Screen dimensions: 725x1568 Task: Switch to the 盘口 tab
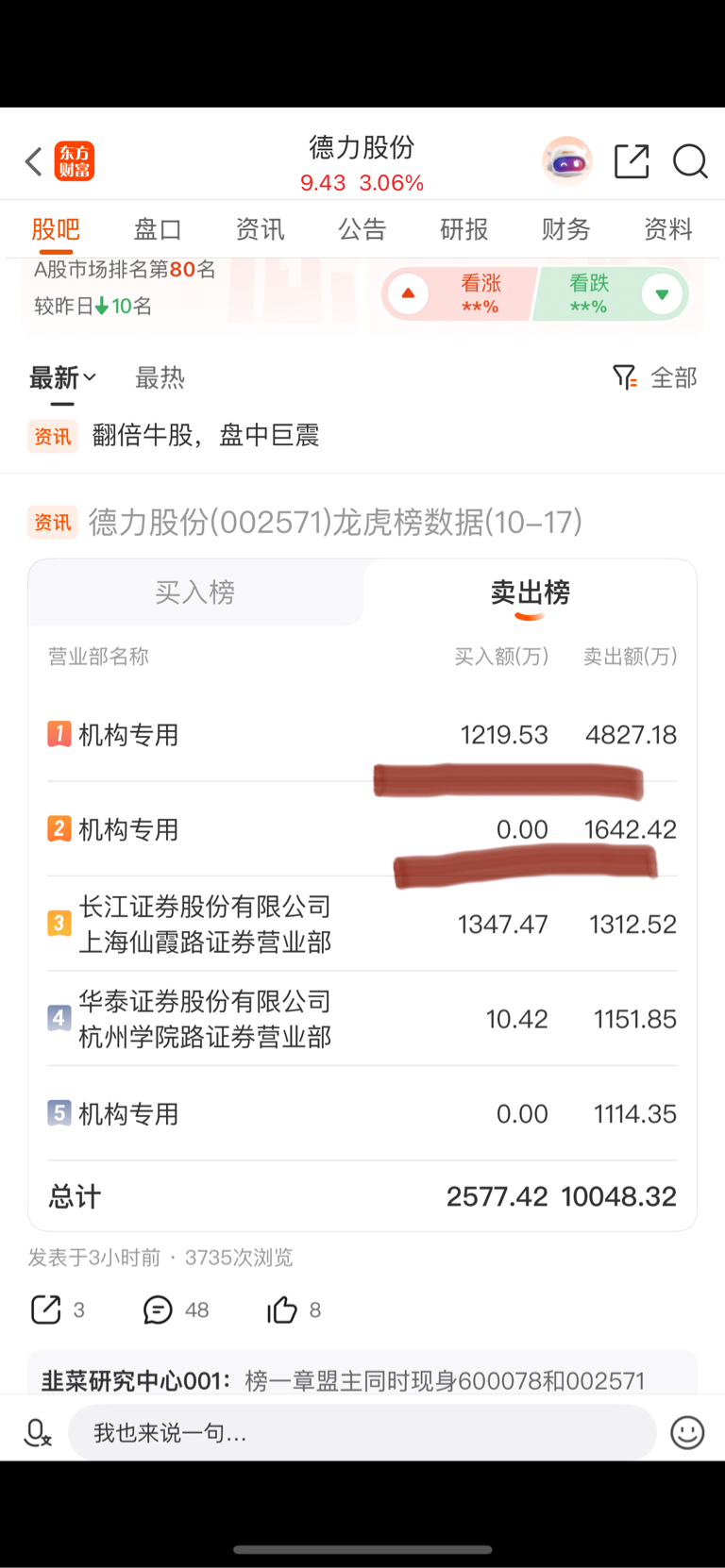click(158, 229)
